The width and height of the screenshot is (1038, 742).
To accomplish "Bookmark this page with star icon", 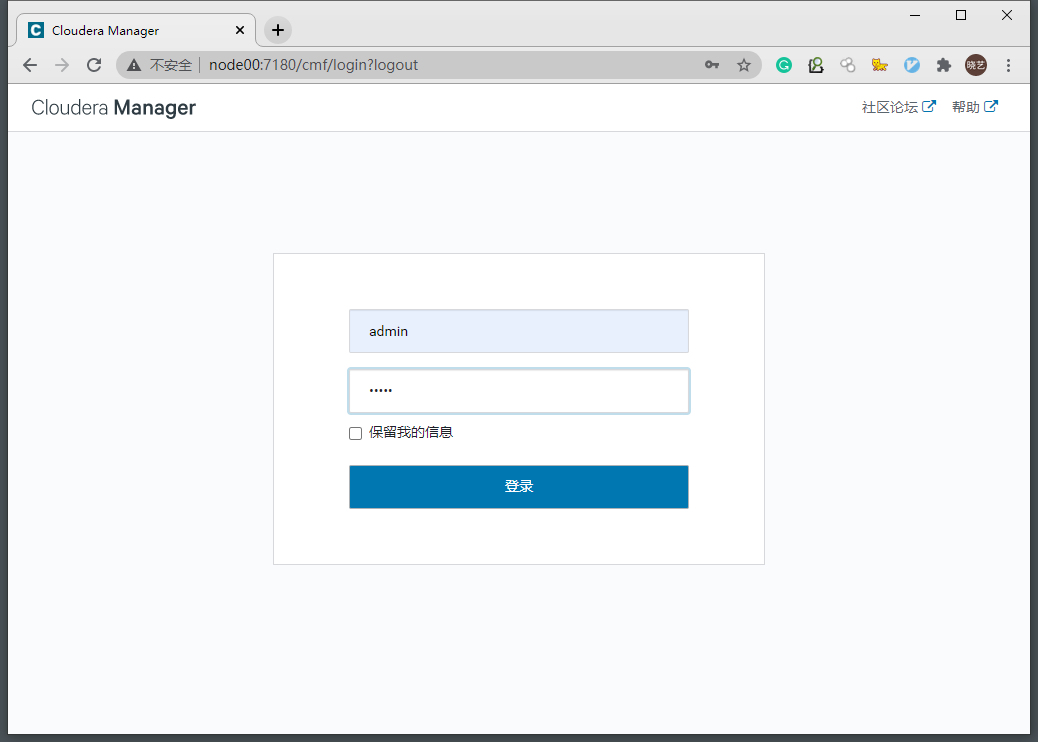I will click(744, 65).
